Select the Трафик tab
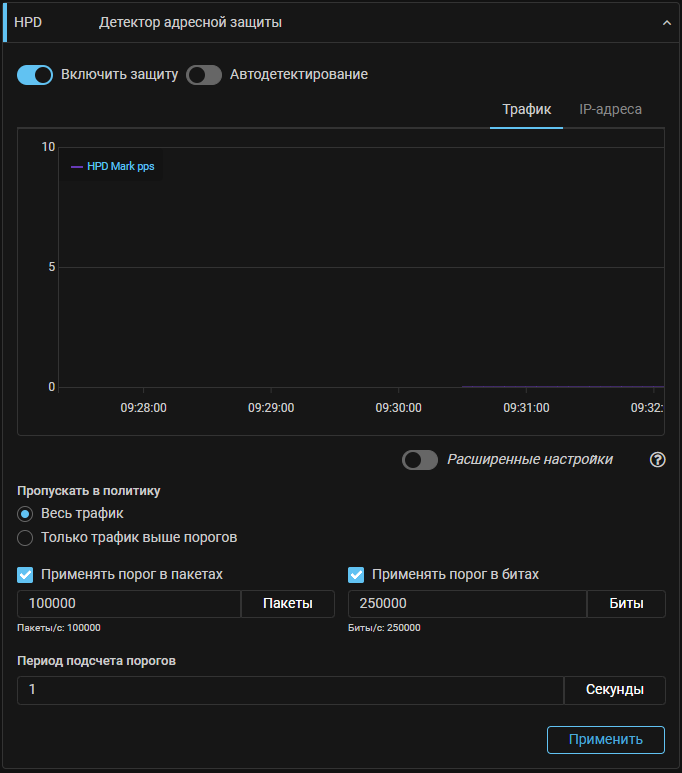 526,109
